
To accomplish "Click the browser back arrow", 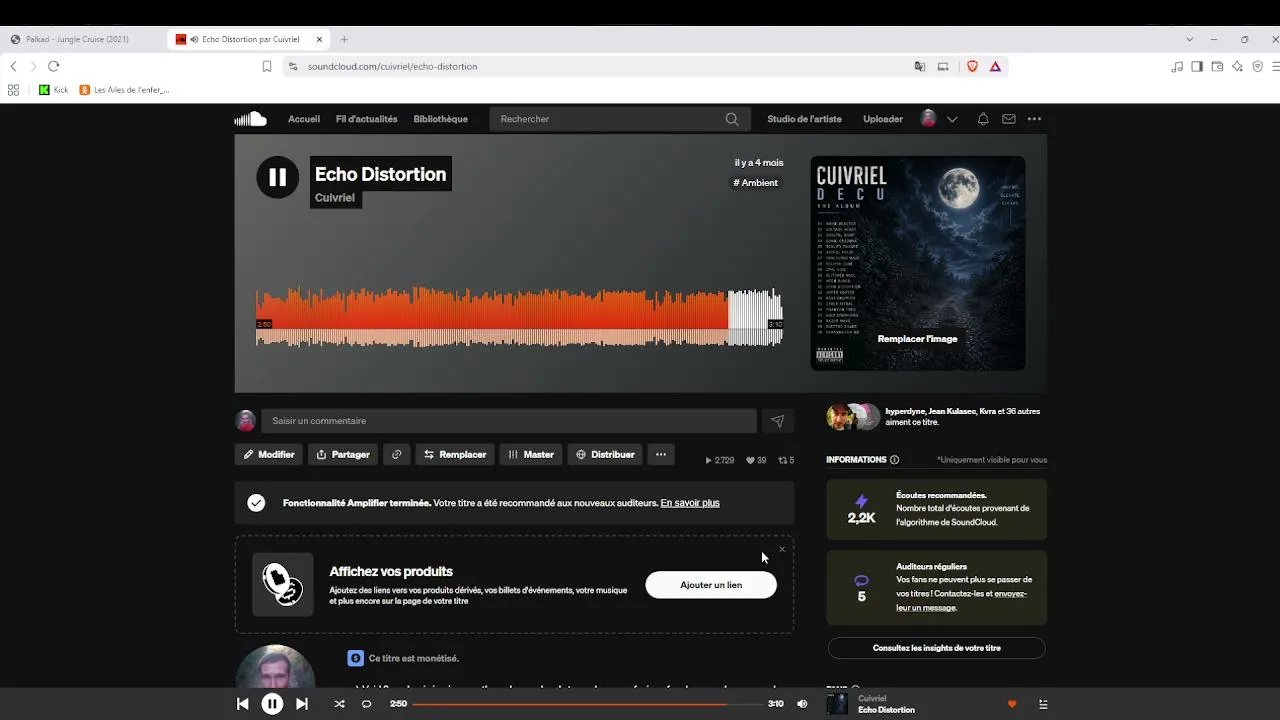I will coord(13,66).
